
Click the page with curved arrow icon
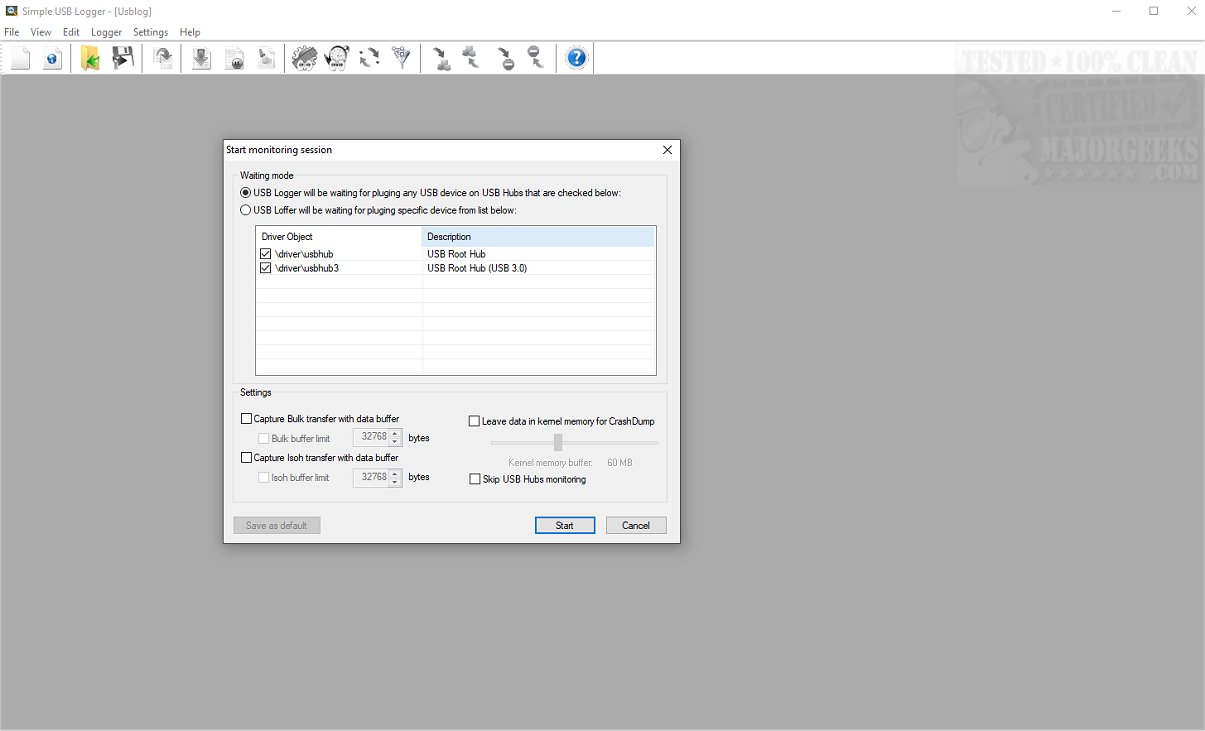point(162,58)
